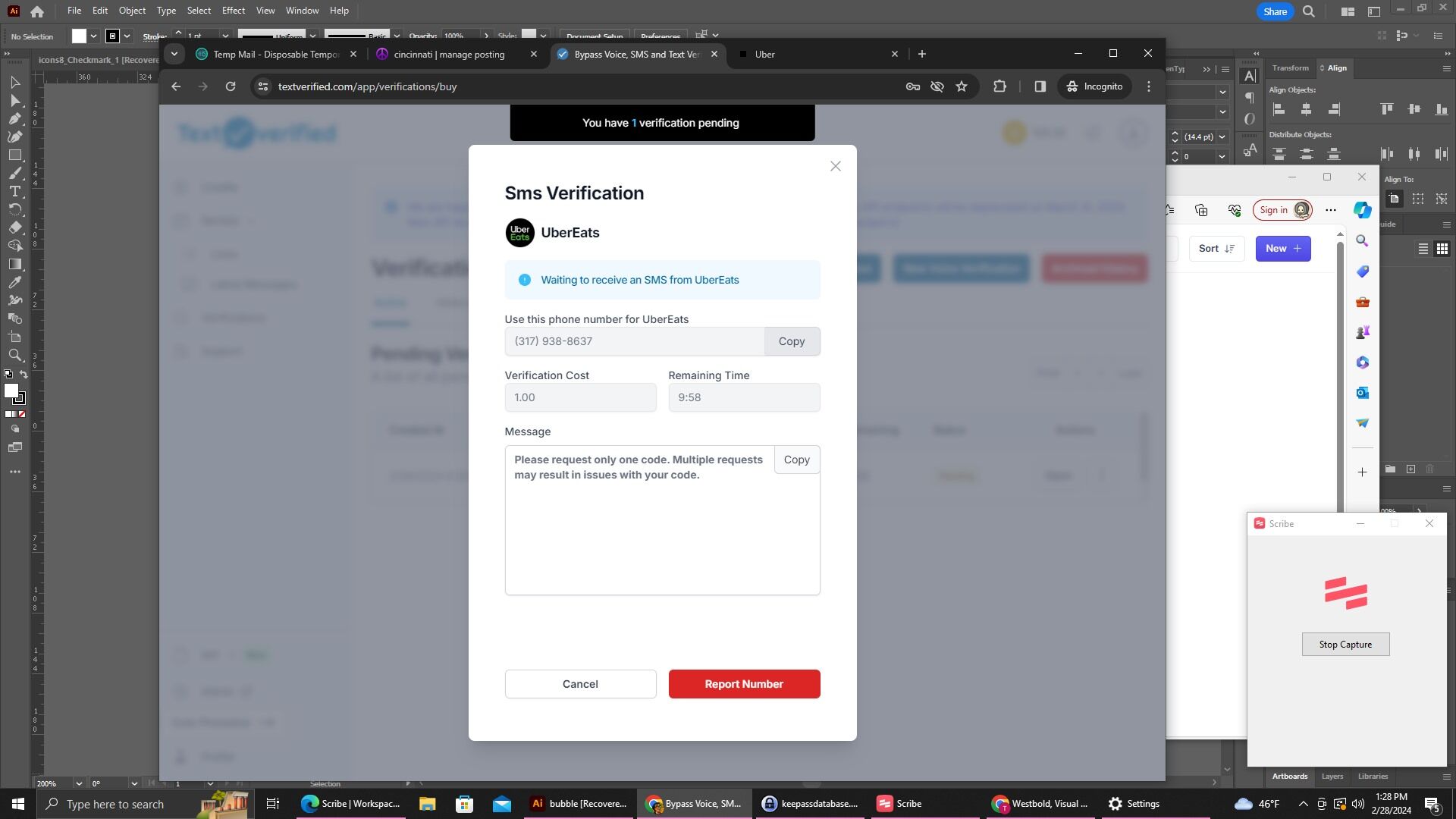The width and height of the screenshot is (1456, 819).
Task: Click the Report Number button
Action: tap(744, 684)
